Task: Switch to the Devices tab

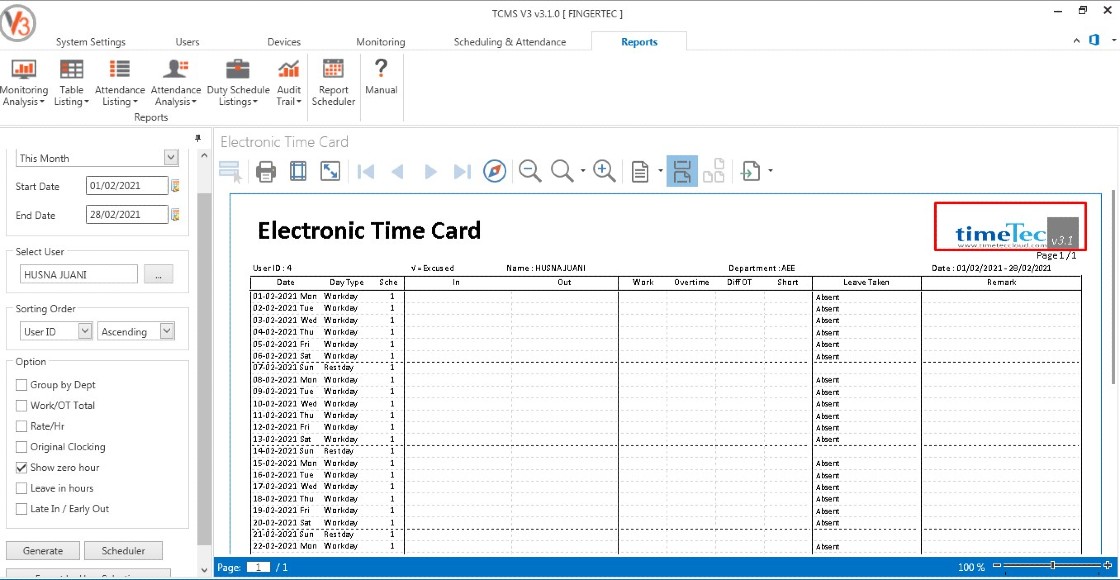Action: tap(284, 42)
